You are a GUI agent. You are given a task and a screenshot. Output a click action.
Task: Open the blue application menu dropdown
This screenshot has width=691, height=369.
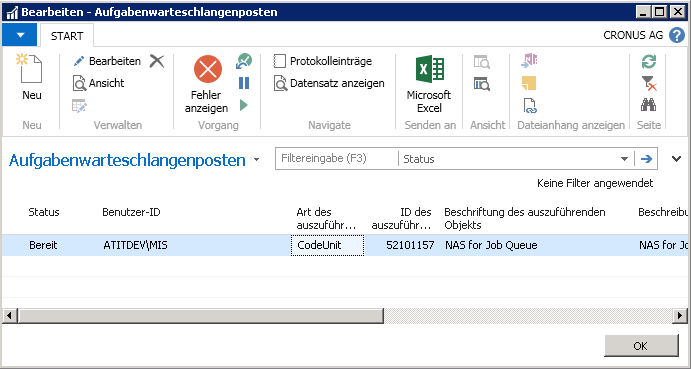[x=20, y=35]
